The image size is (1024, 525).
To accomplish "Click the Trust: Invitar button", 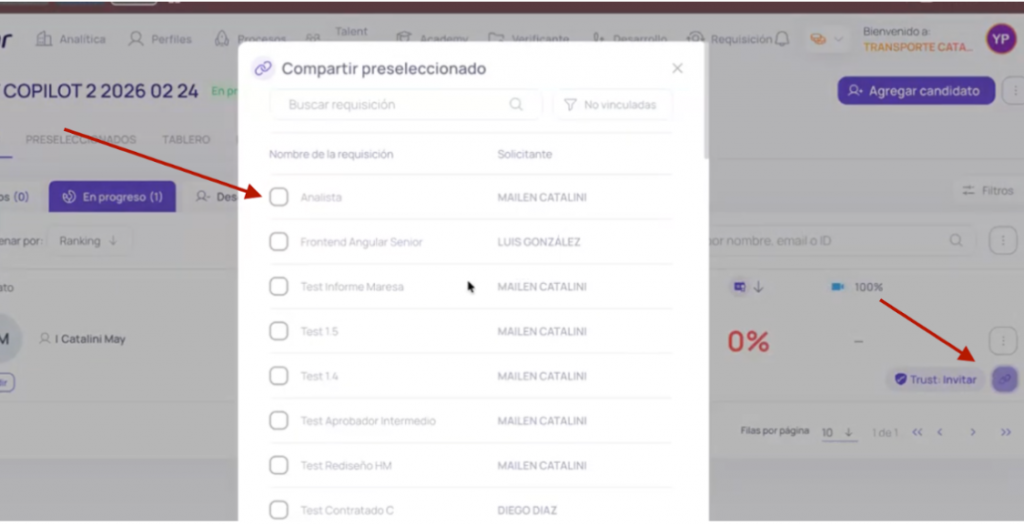I will [935, 379].
